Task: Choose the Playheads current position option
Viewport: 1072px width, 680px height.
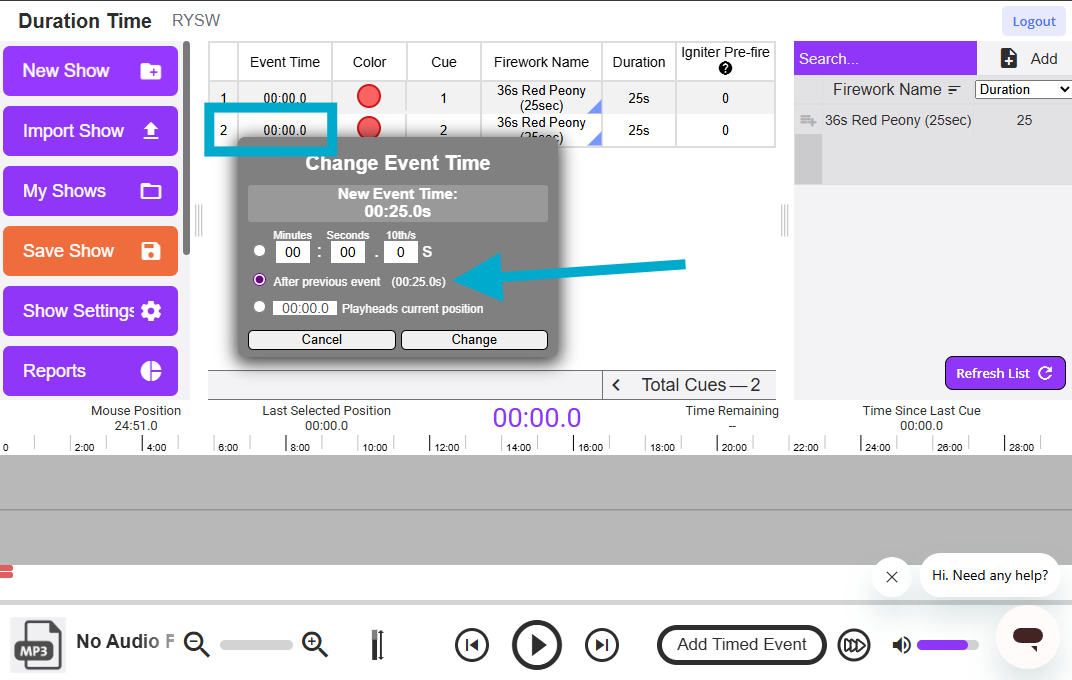Action: tap(261, 308)
